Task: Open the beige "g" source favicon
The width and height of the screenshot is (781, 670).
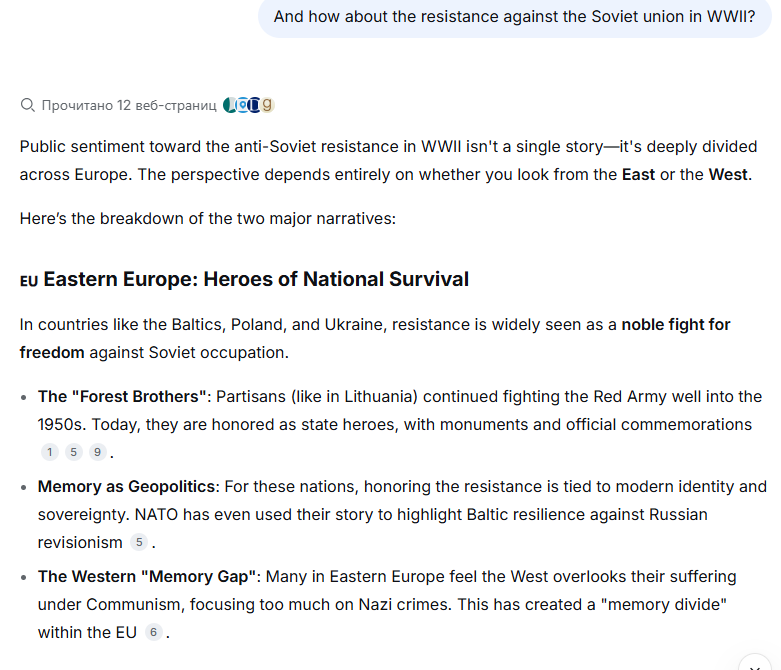Action: pyautogui.click(x=267, y=105)
